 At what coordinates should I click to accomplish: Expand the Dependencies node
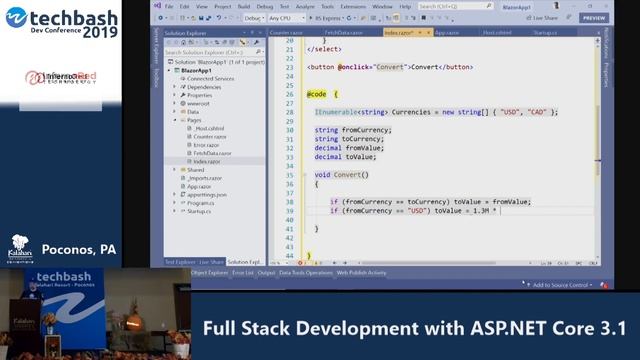point(175,87)
